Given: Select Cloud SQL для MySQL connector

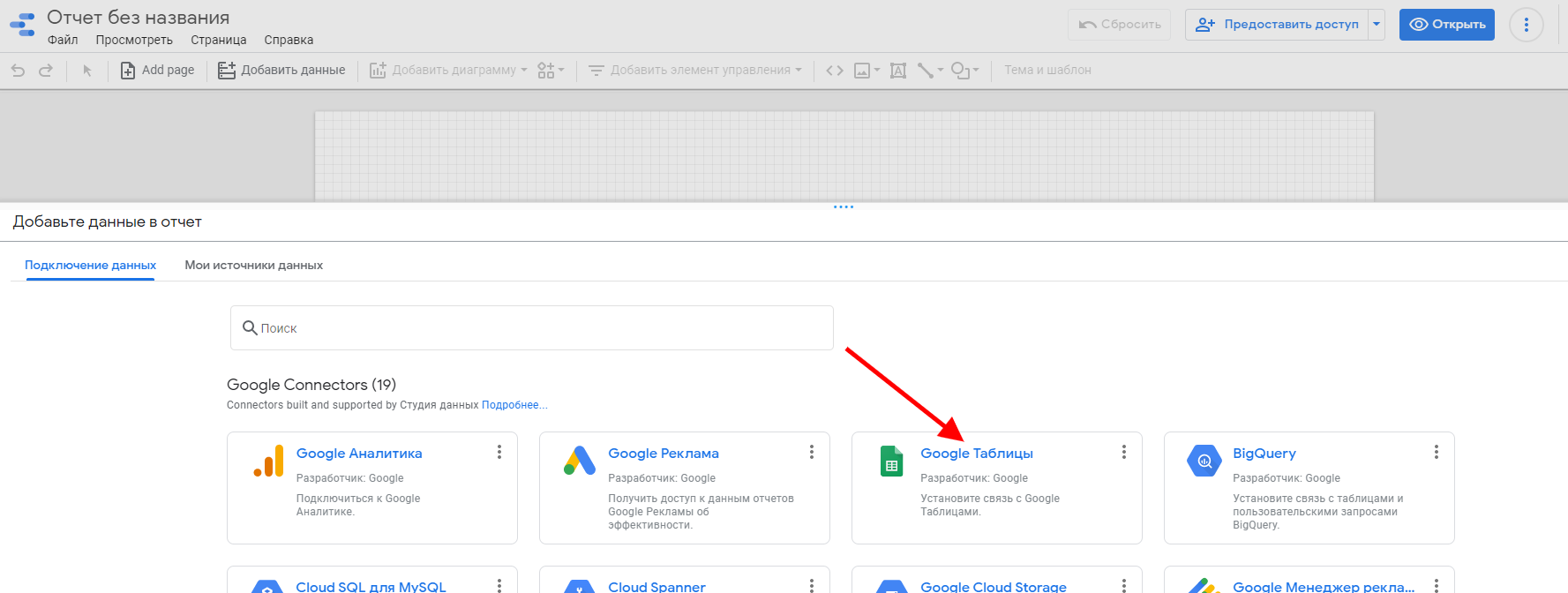Looking at the screenshot, I should pyautogui.click(x=371, y=586).
